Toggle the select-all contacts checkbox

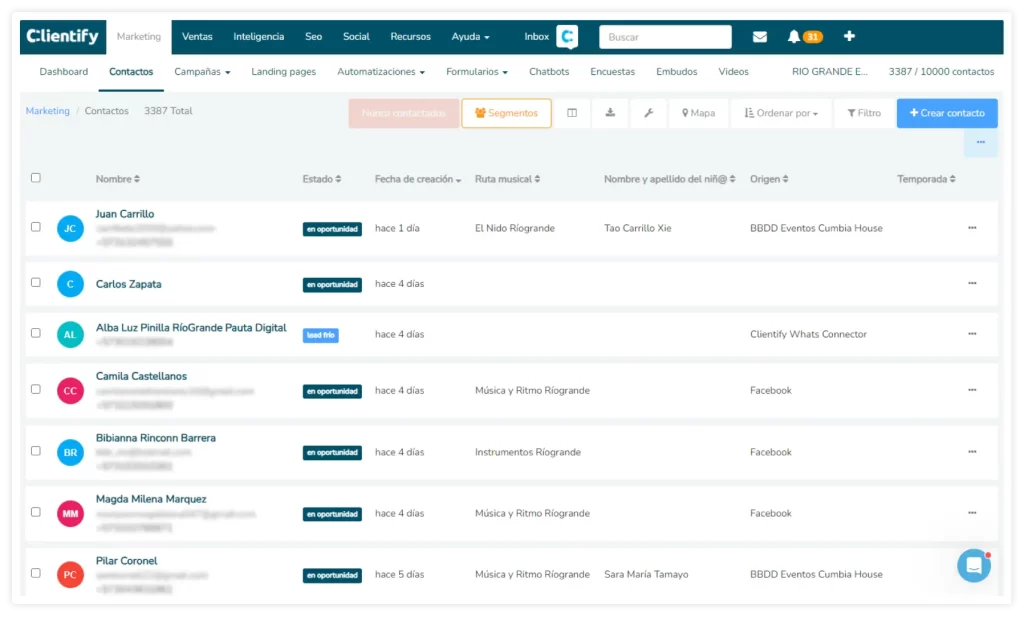click(x=36, y=178)
